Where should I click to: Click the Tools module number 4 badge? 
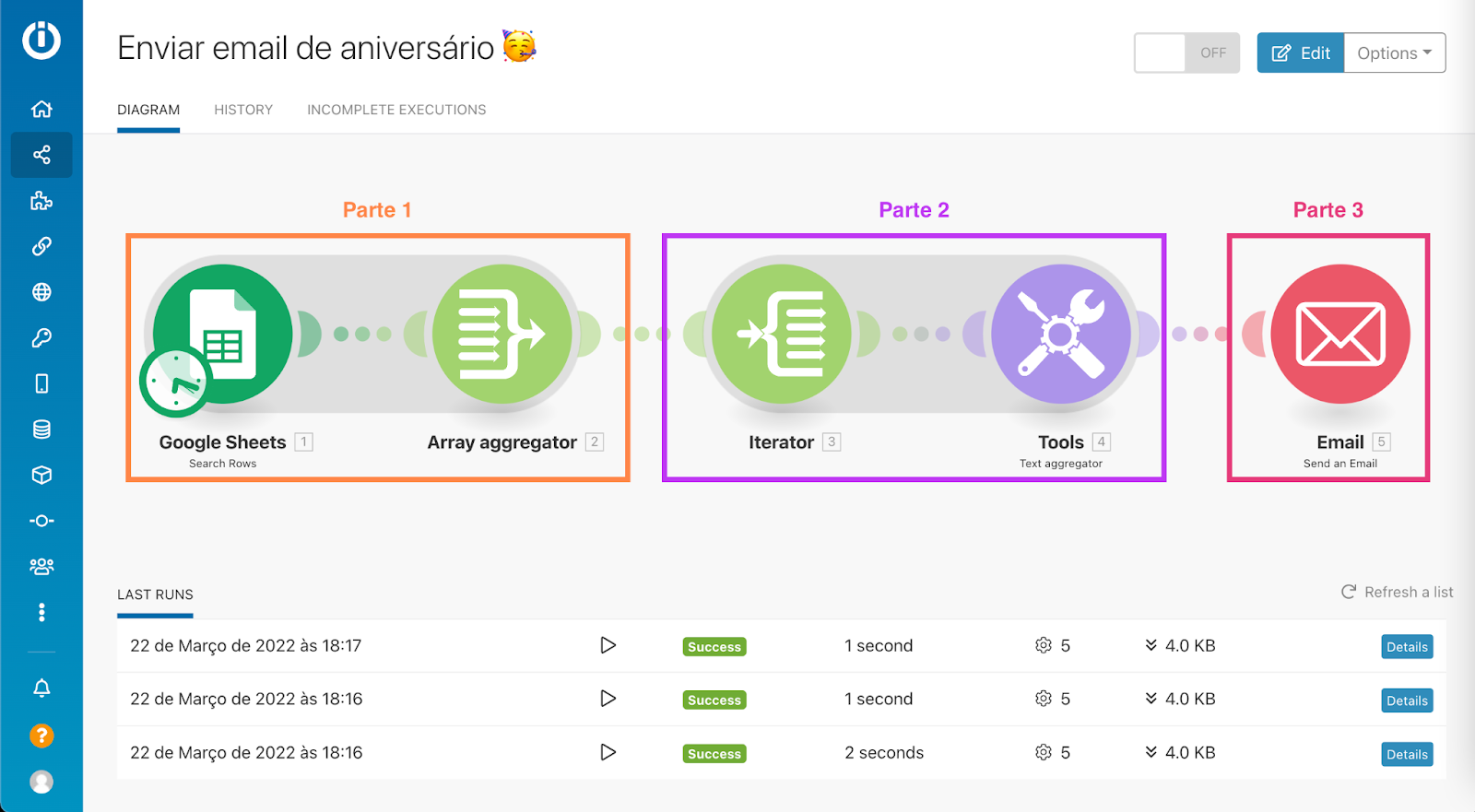coord(1101,441)
